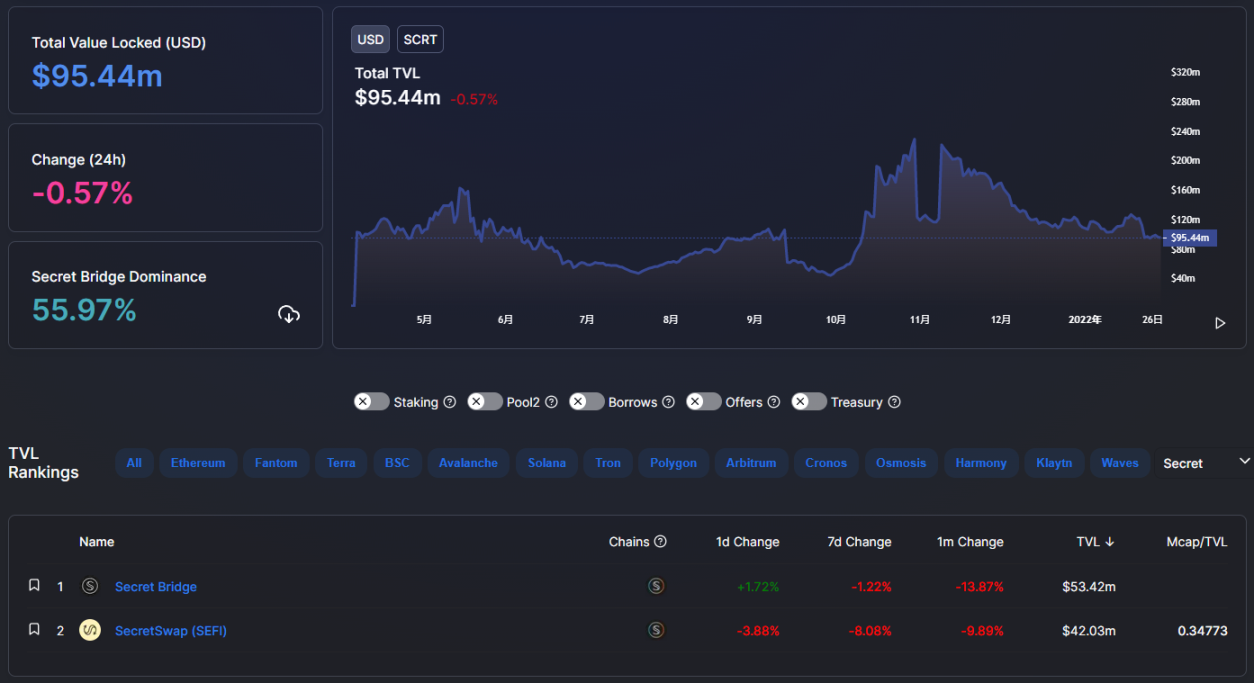The width and height of the screenshot is (1254, 683).
Task: Filter rankings by Tron
Action: point(608,463)
